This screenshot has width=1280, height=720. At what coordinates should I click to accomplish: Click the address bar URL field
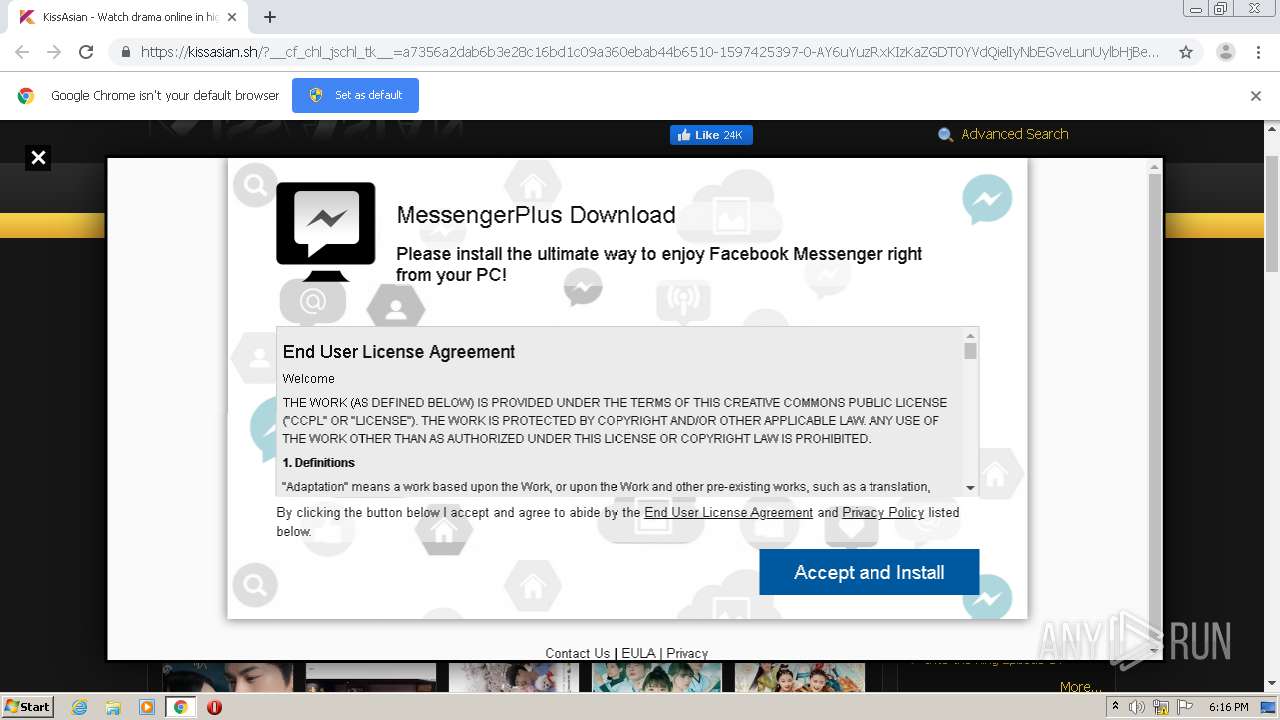[x=650, y=52]
